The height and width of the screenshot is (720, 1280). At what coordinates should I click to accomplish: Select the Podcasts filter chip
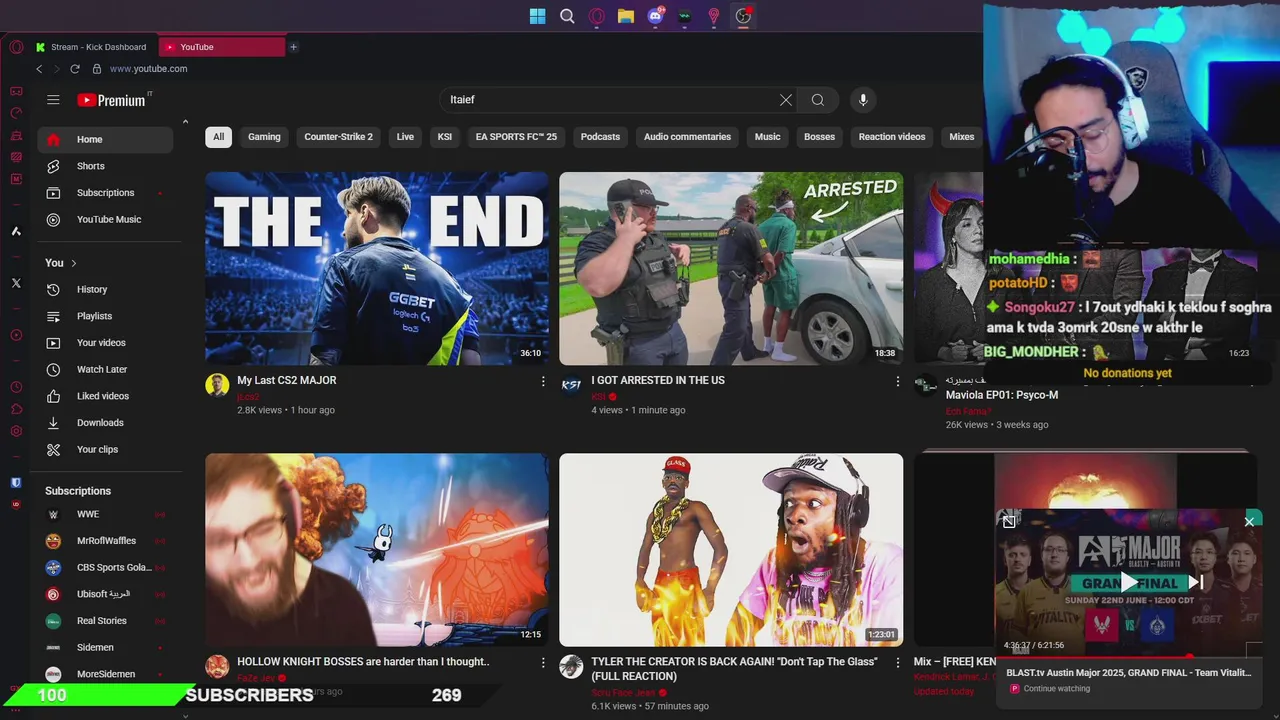(x=600, y=137)
